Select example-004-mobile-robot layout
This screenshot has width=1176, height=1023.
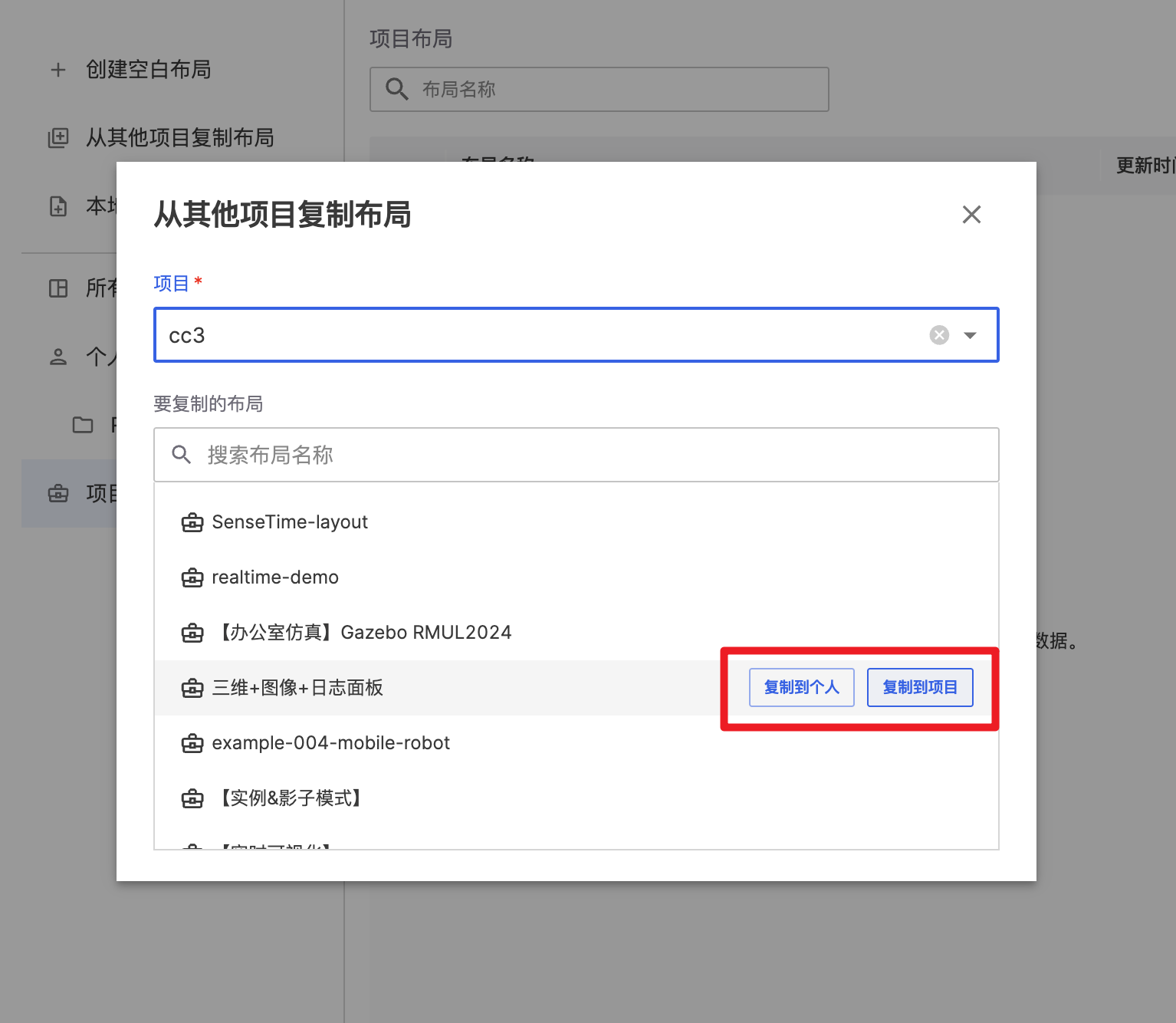point(330,743)
